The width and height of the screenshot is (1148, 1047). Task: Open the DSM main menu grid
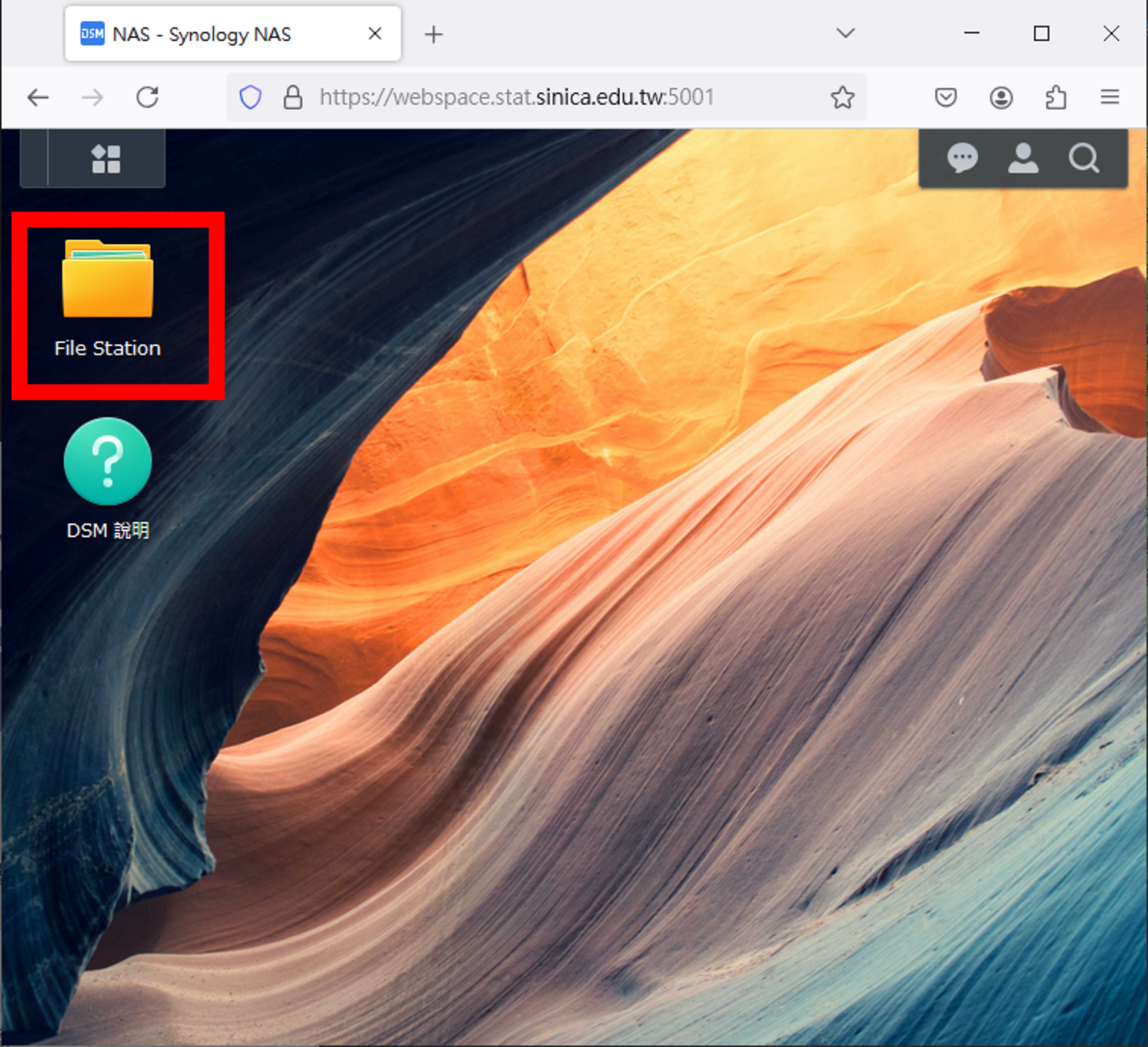[106, 159]
